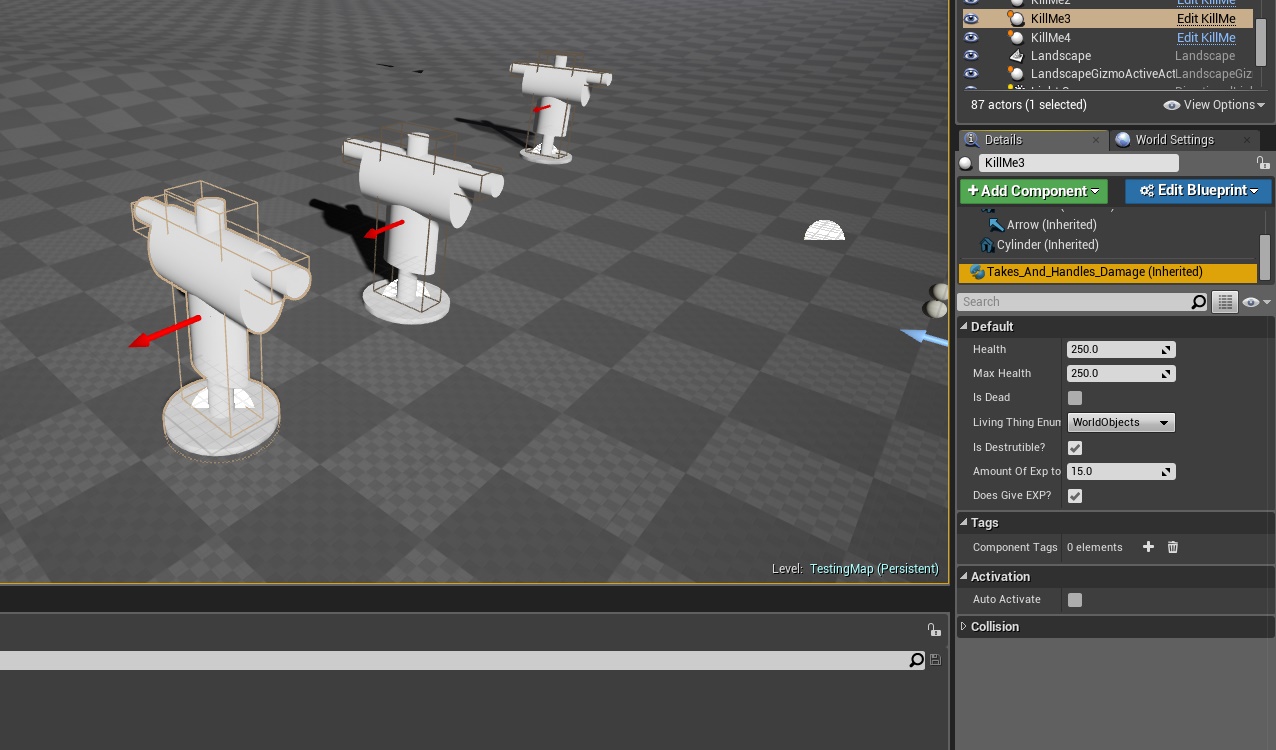The image size is (1276, 750).
Task: Open Edit KillMe link for KillMe4
Action: tap(1206, 38)
